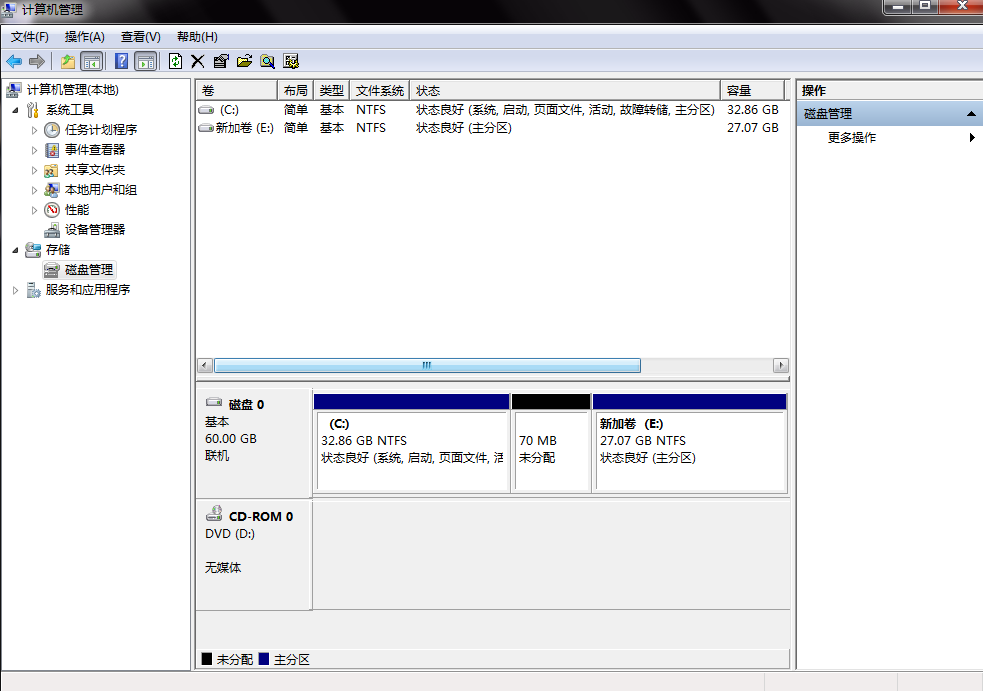The width and height of the screenshot is (983, 691).
Task: Click the magnifier search icon in toolbar
Action: click(267, 61)
